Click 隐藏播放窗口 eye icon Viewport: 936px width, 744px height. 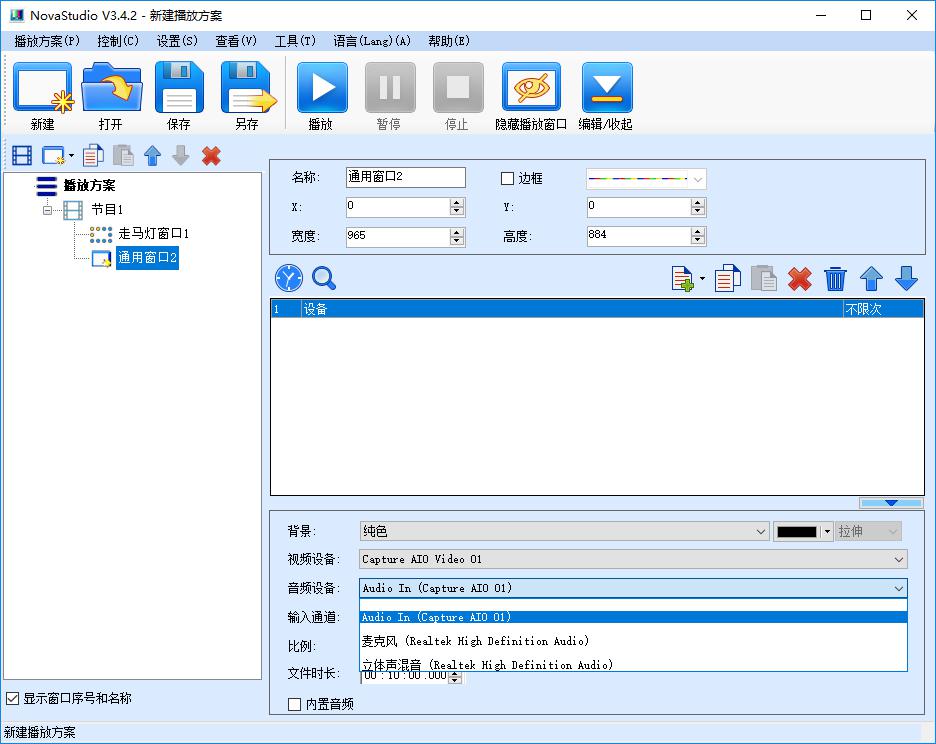click(x=530, y=89)
